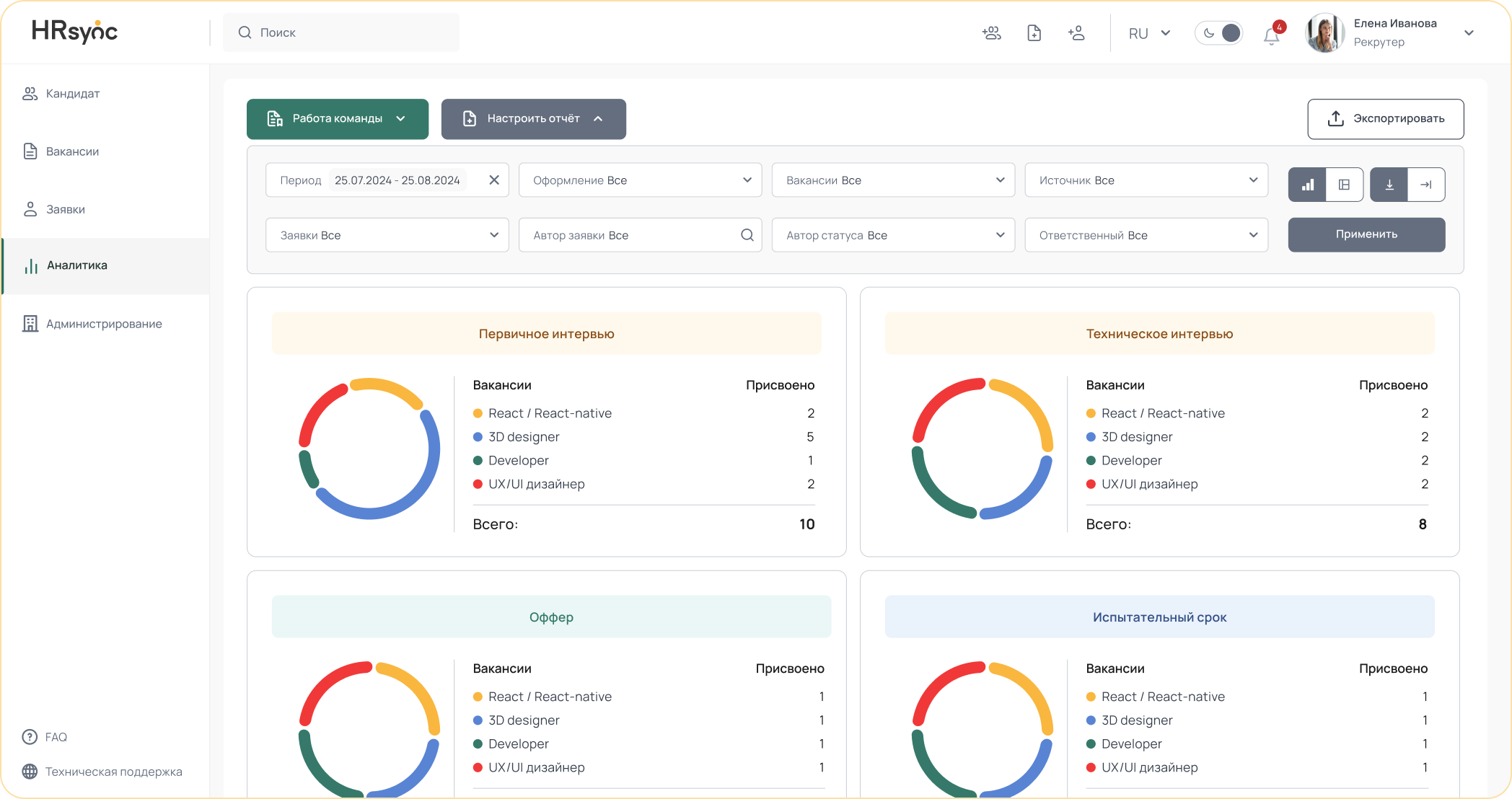Image resolution: width=1512 pixels, height=799 pixels.
Task: Click green Developer dot in Оффер
Action: click(478, 743)
